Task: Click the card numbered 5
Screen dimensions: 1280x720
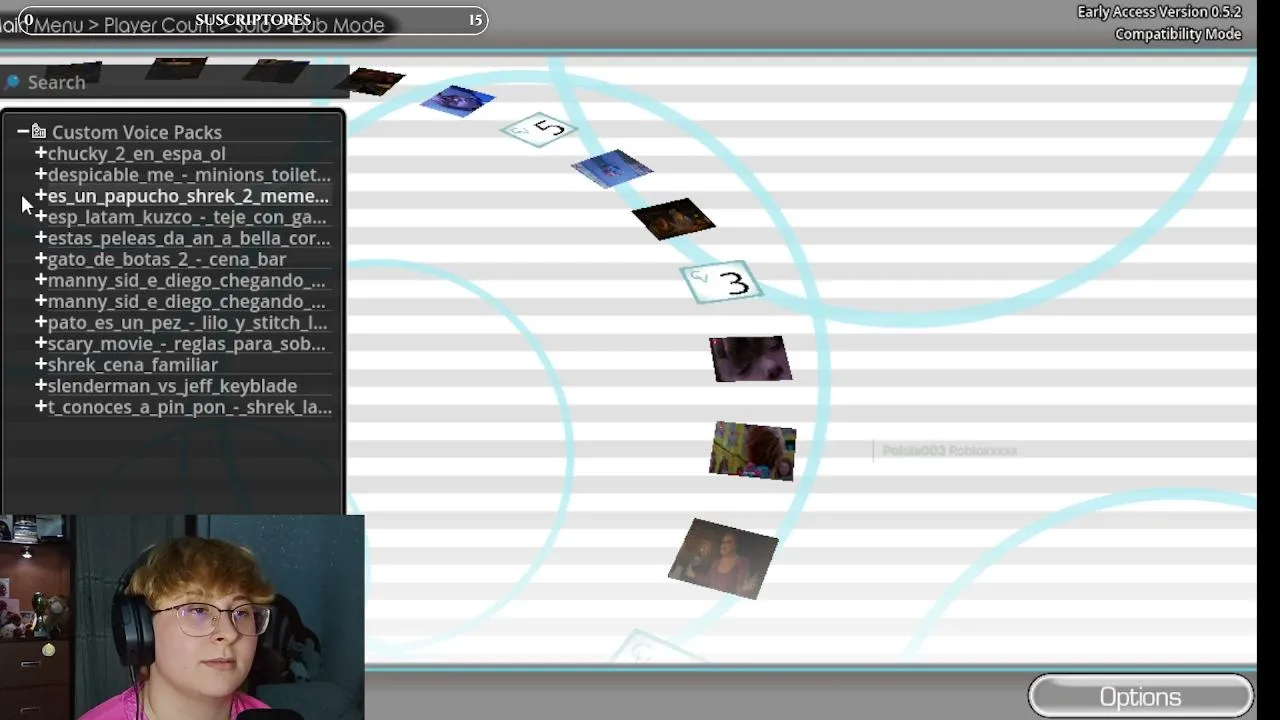Action: (539, 129)
